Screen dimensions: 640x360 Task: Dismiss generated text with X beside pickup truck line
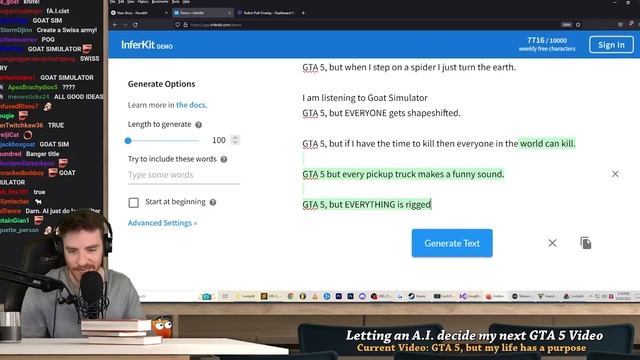(x=615, y=174)
